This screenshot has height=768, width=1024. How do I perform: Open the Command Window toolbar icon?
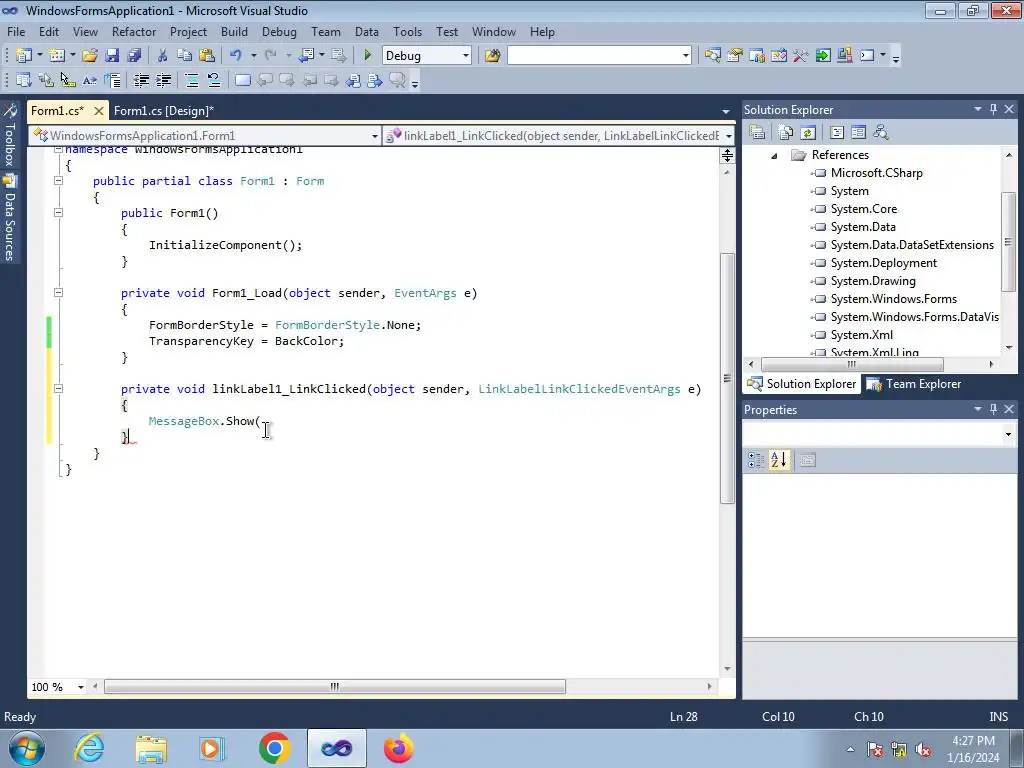pyautogui.click(x=867, y=56)
